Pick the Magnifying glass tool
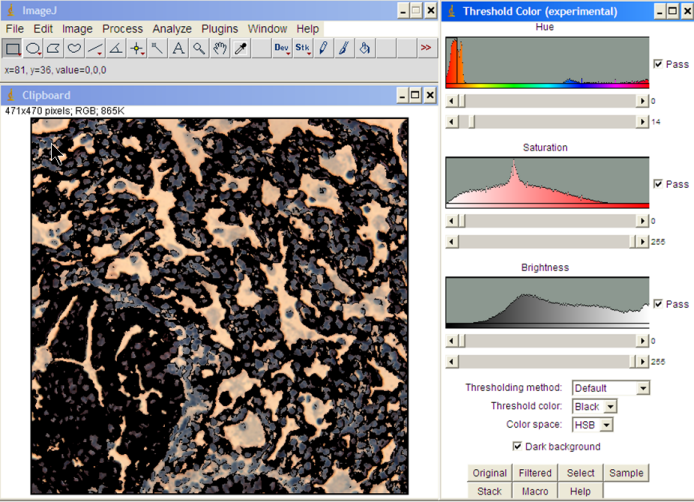Image resolution: width=694 pixels, height=502 pixels. pos(199,48)
